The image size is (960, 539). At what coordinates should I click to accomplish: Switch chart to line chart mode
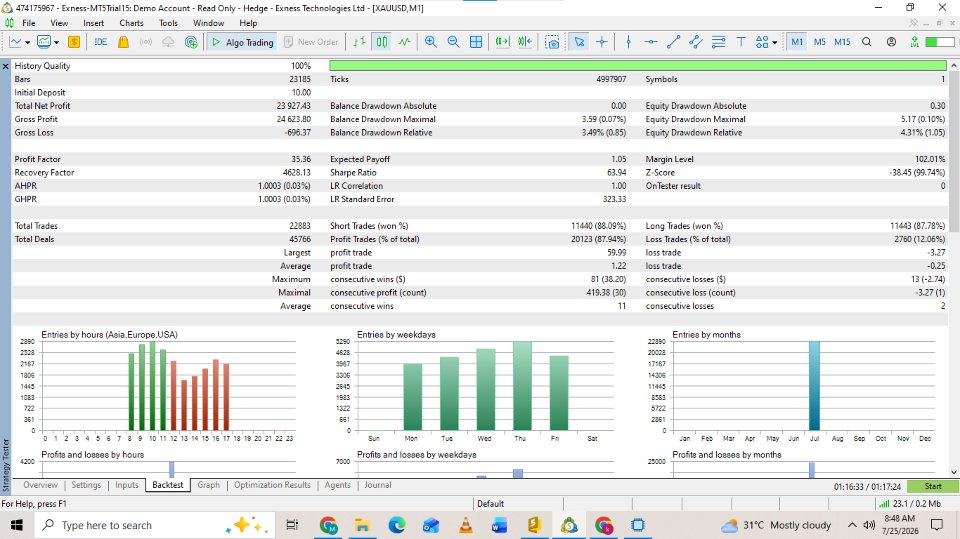[404, 42]
